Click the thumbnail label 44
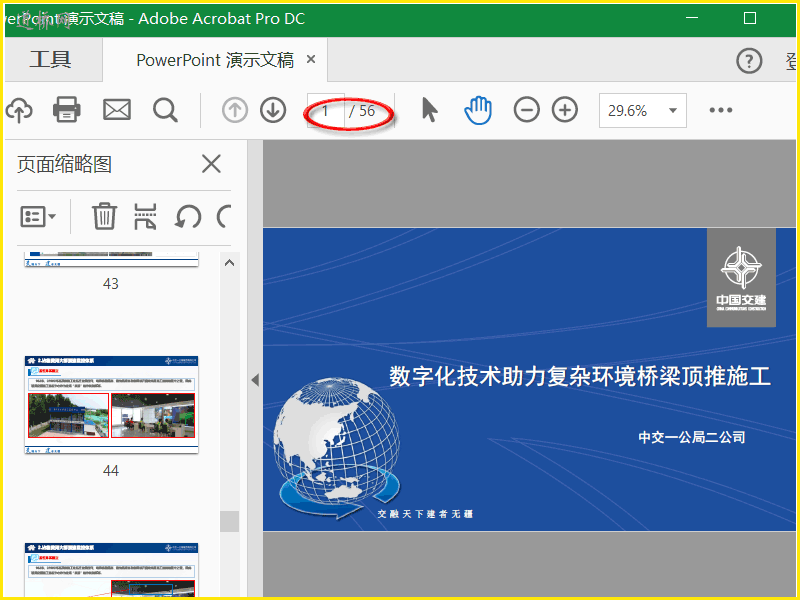Screen dimensions: 800x600 tap(111, 470)
